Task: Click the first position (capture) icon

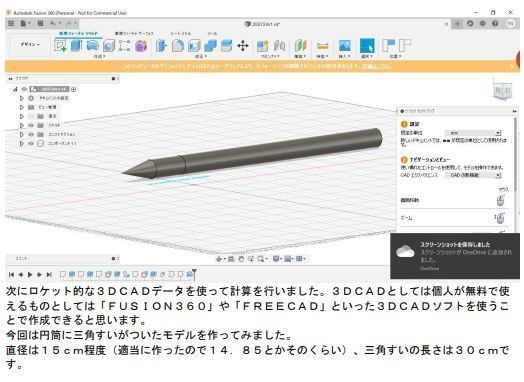Action: point(388,46)
